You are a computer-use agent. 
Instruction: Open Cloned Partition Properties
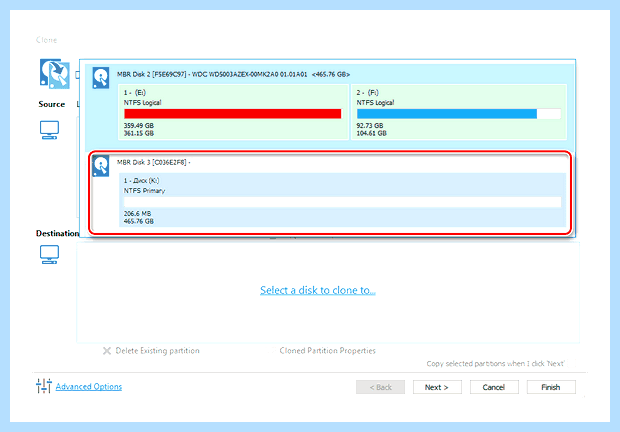[327, 351]
